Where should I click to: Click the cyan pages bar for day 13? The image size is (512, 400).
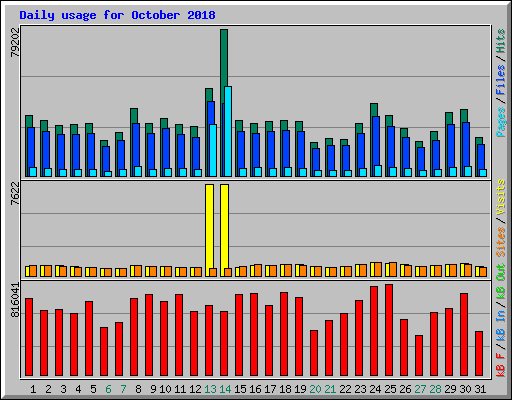click(213, 150)
